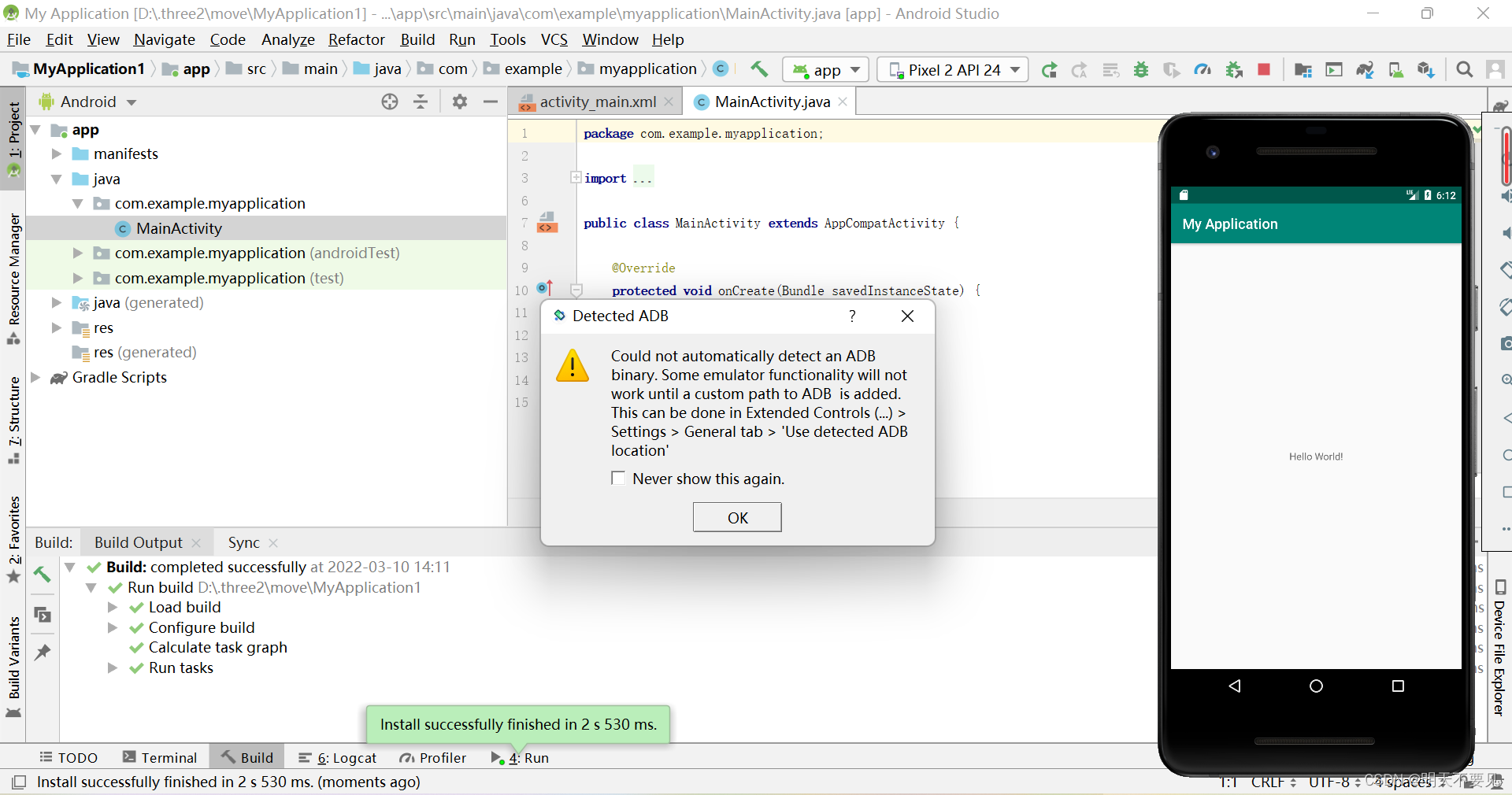Image resolution: width=1512 pixels, height=795 pixels.
Task: Open the Profiler tool window
Action: pos(433,757)
